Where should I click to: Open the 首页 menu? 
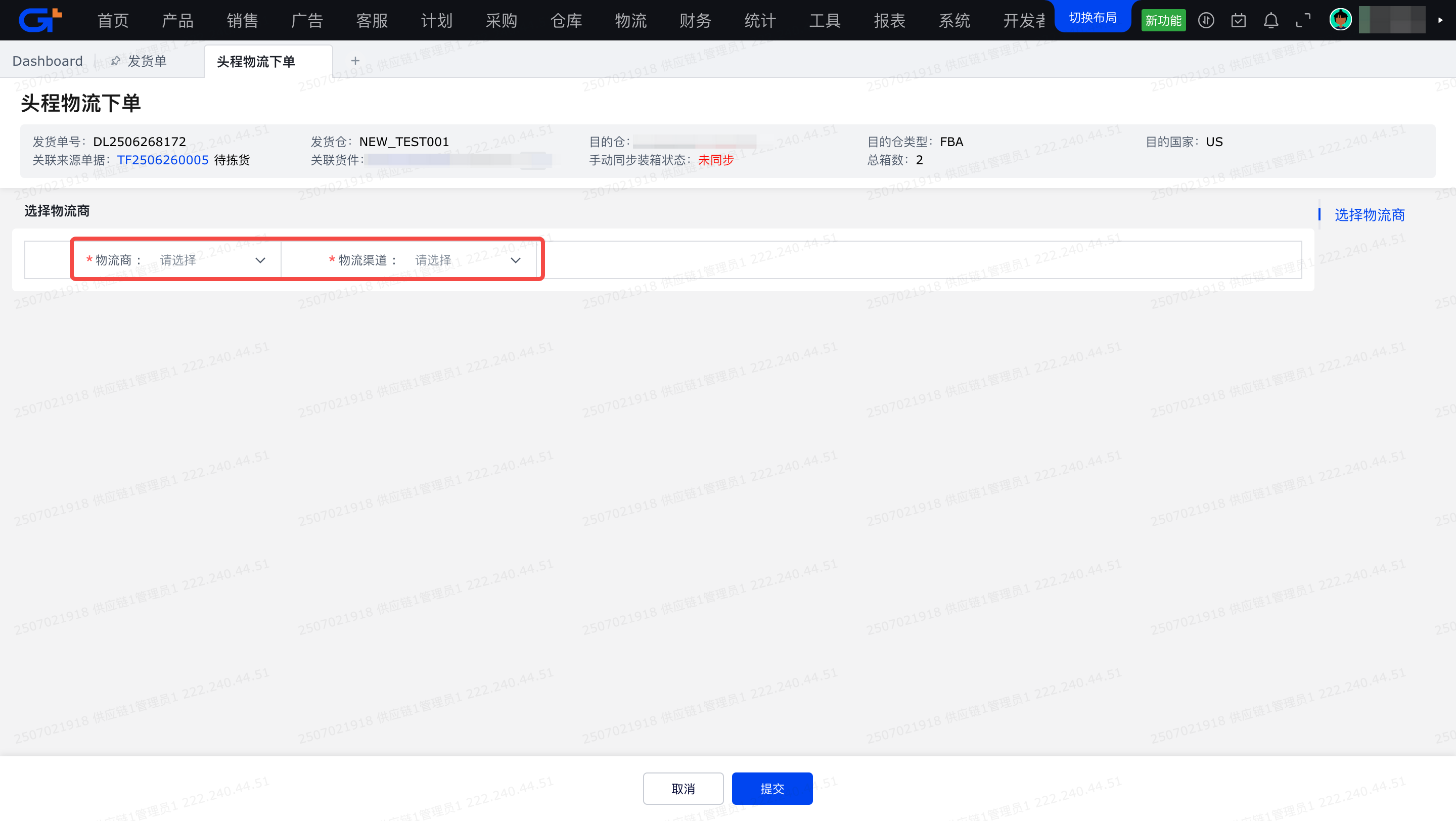[x=113, y=21]
